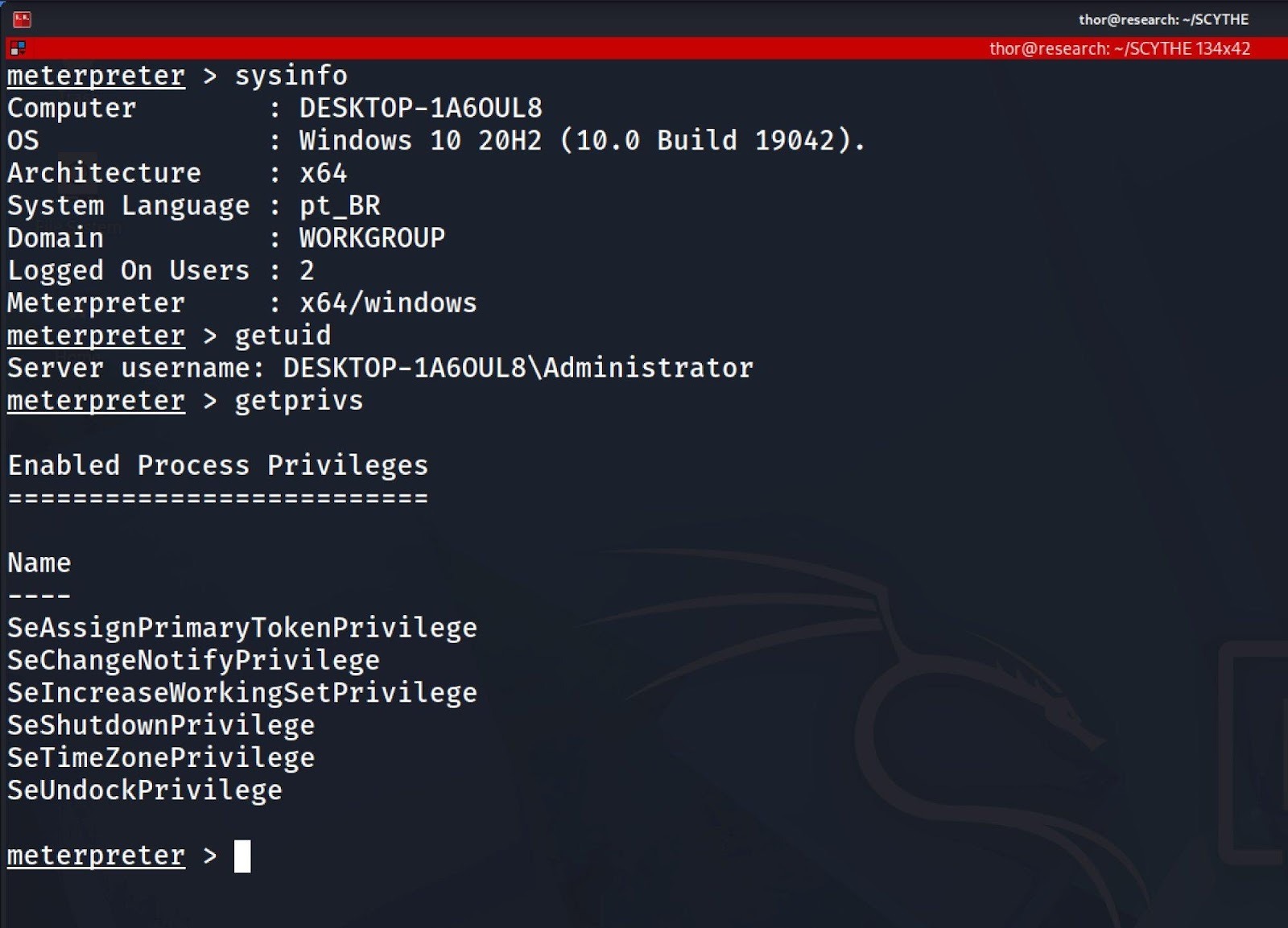Click the getuid command text
The width and height of the screenshot is (1288, 928).
(x=283, y=336)
